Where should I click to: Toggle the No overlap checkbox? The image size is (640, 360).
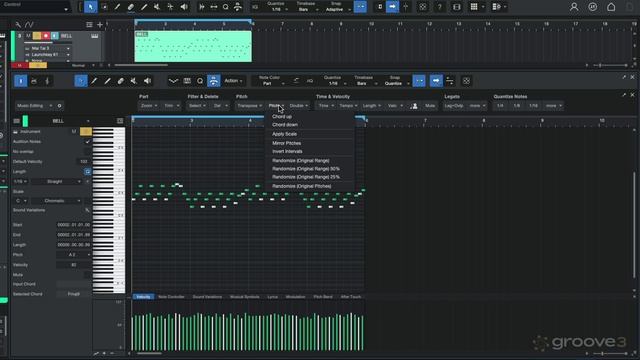(x=87, y=151)
